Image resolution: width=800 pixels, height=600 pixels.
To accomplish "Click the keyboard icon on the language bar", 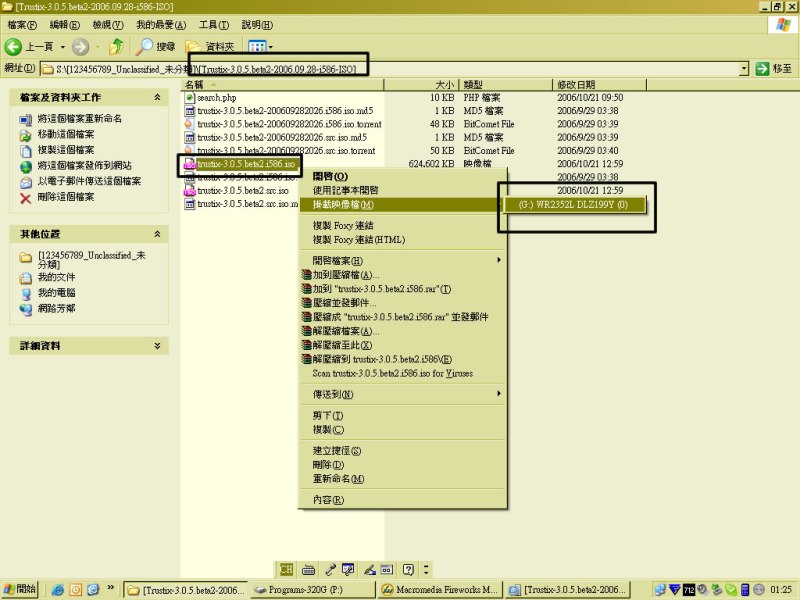I will click(308, 569).
